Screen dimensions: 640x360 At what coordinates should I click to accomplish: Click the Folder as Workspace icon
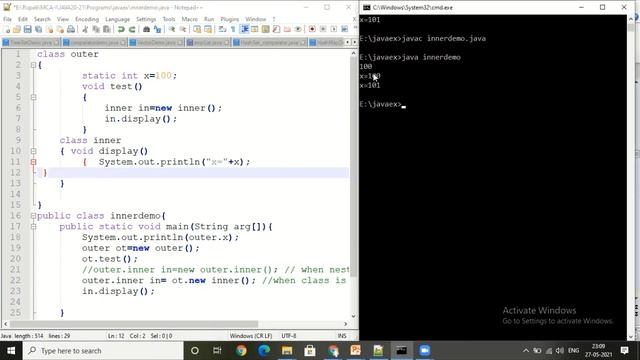287,29
